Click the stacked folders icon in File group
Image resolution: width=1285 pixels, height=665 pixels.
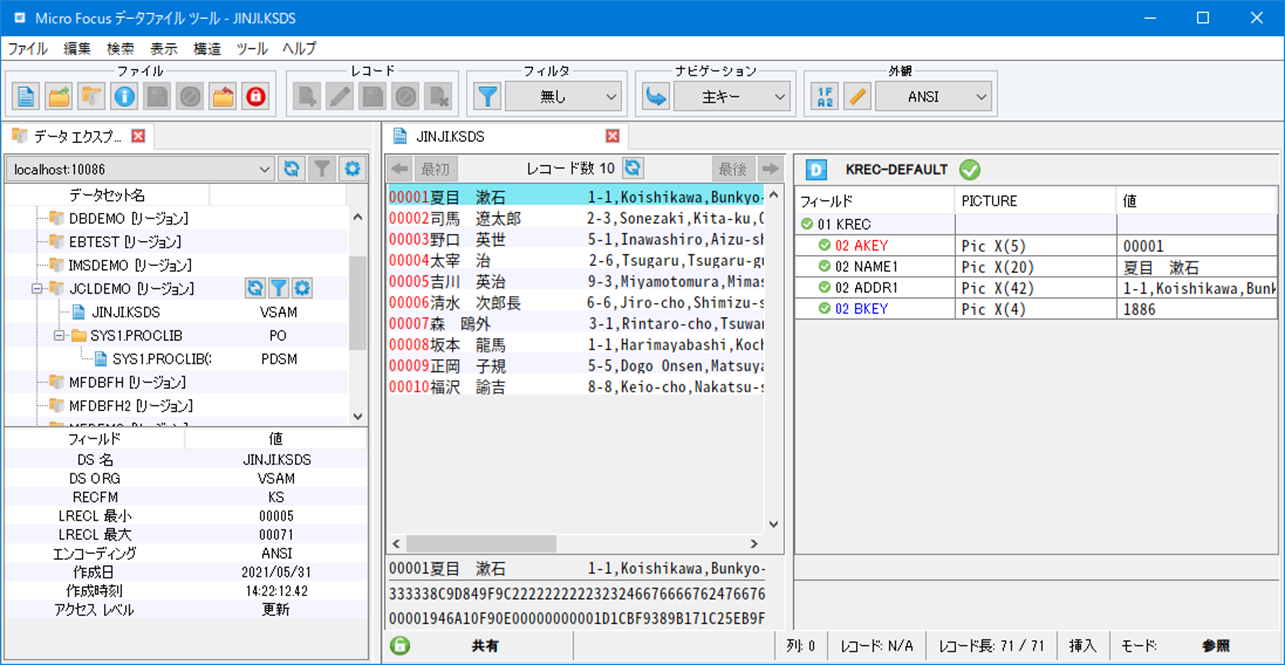[x=92, y=96]
